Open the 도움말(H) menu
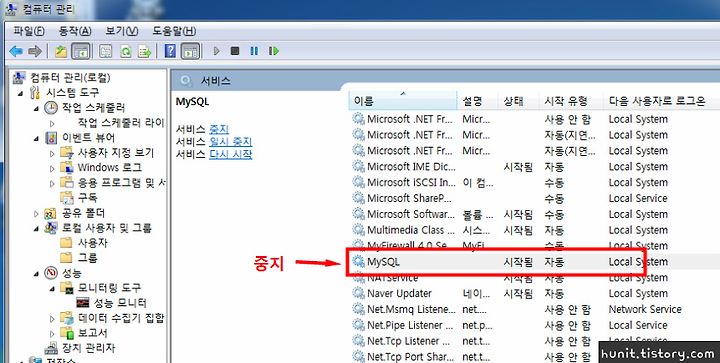The image size is (720, 363). point(174,31)
